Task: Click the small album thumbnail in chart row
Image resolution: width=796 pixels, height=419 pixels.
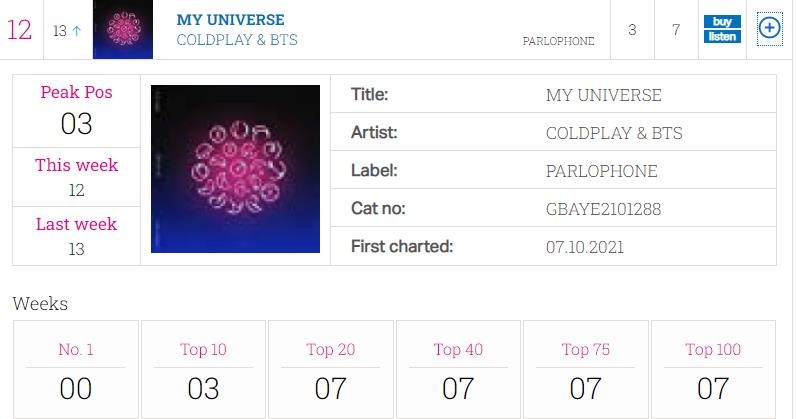Action: [x=123, y=30]
